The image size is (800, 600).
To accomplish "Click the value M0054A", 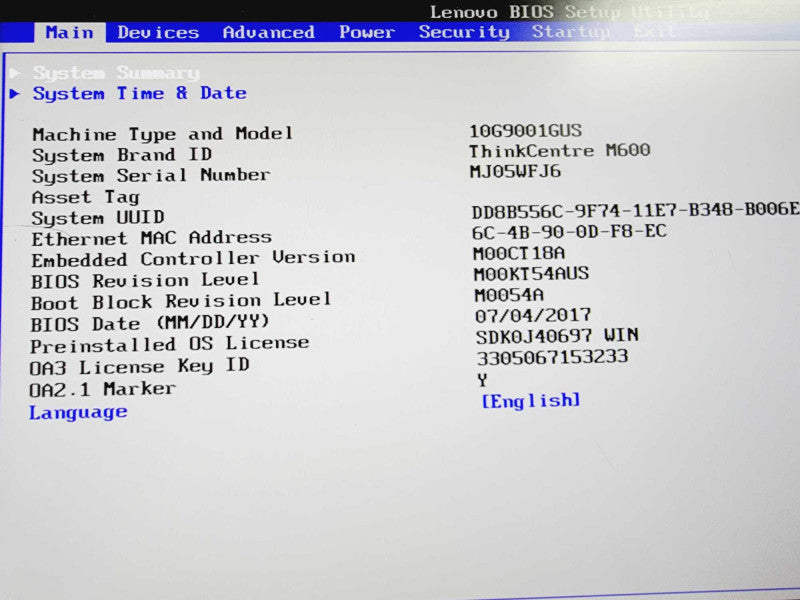I will (509, 295).
